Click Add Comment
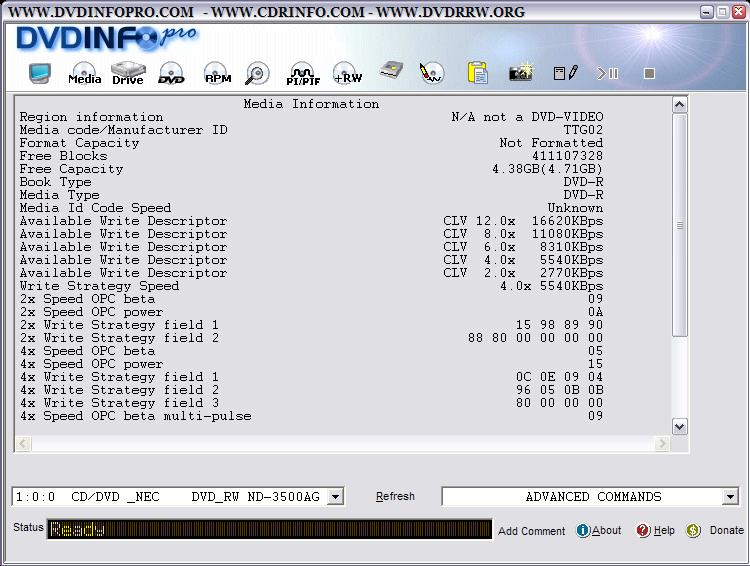Image resolution: width=750 pixels, height=566 pixels. click(x=531, y=531)
